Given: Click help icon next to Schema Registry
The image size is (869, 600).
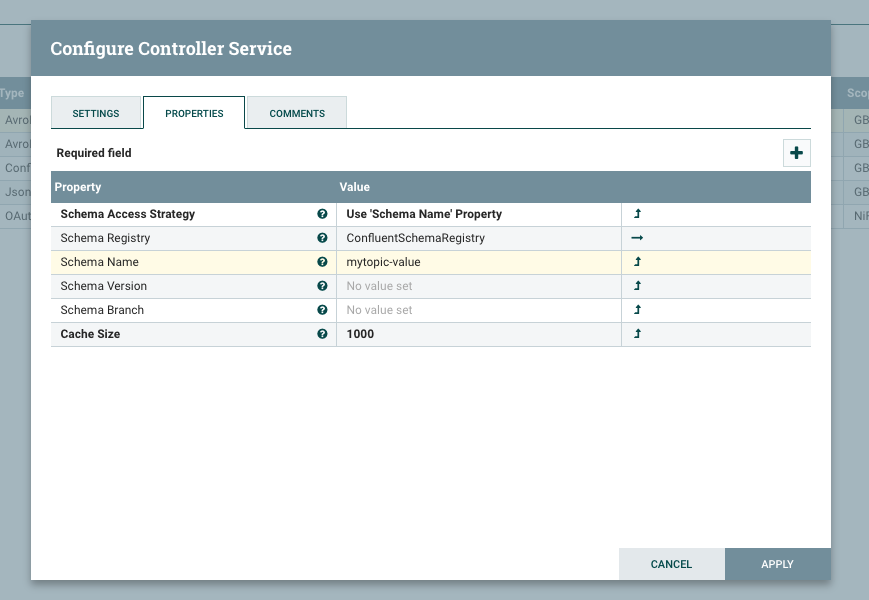Looking at the screenshot, I should [322, 238].
